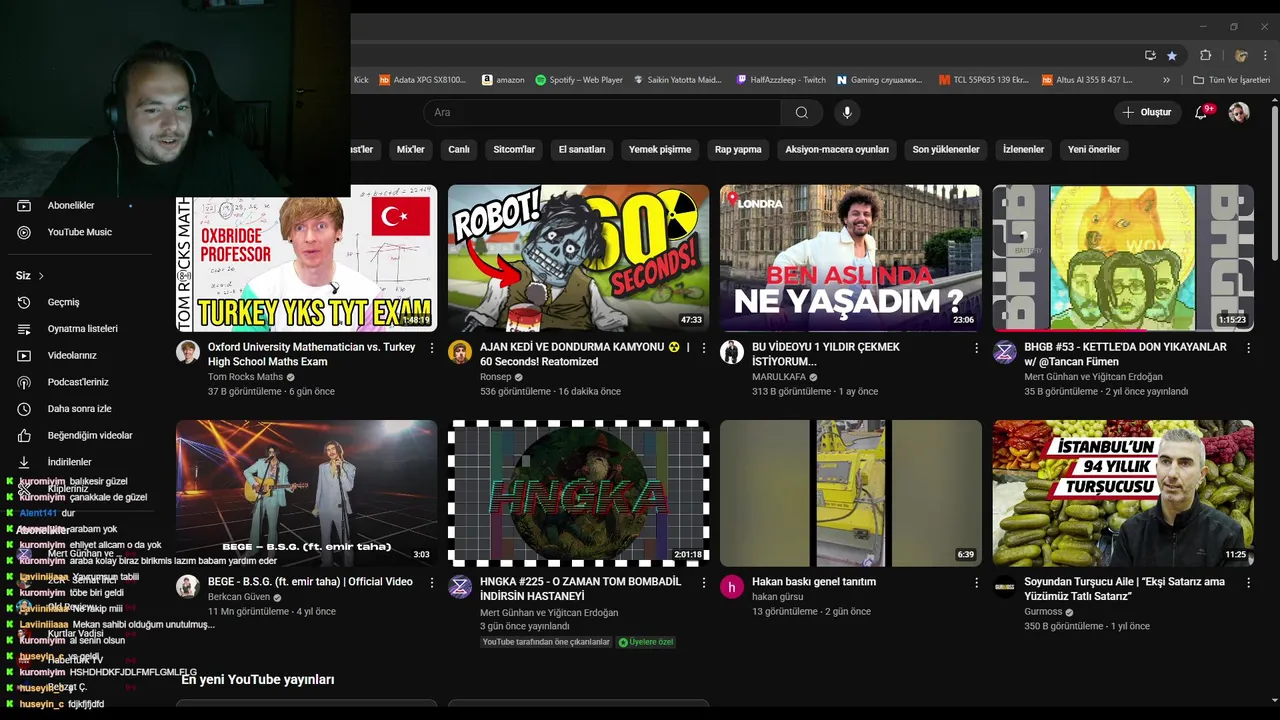Open Ronsep channel avatar
1280x720 pixels.
click(460, 352)
